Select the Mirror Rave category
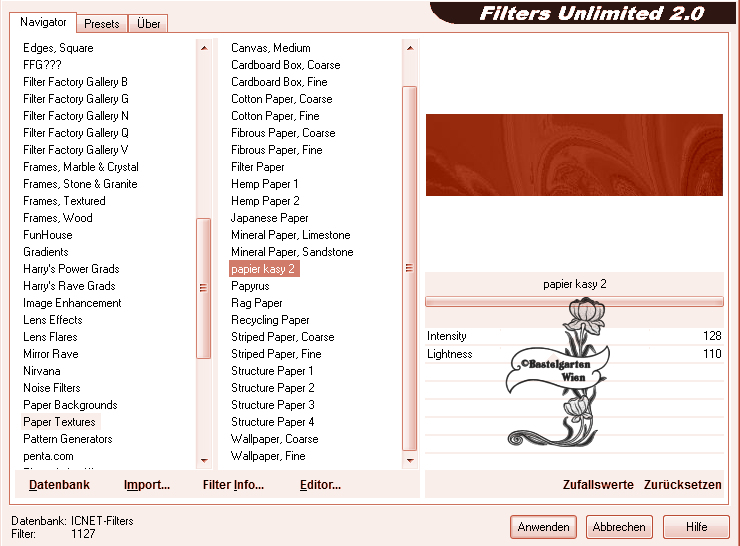This screenshot has height=546, width=740. coord(51,353)
